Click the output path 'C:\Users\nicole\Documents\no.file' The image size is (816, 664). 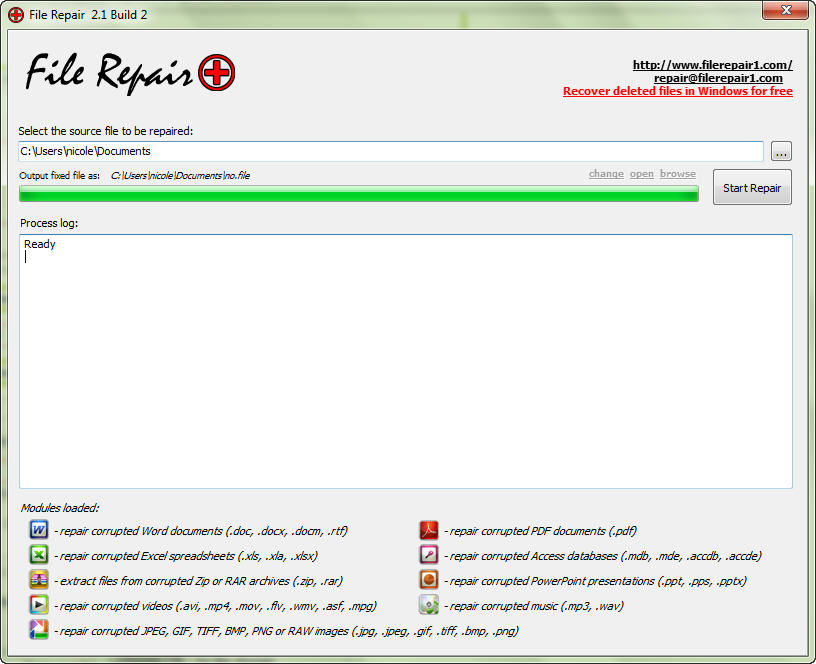pos(180,176)
